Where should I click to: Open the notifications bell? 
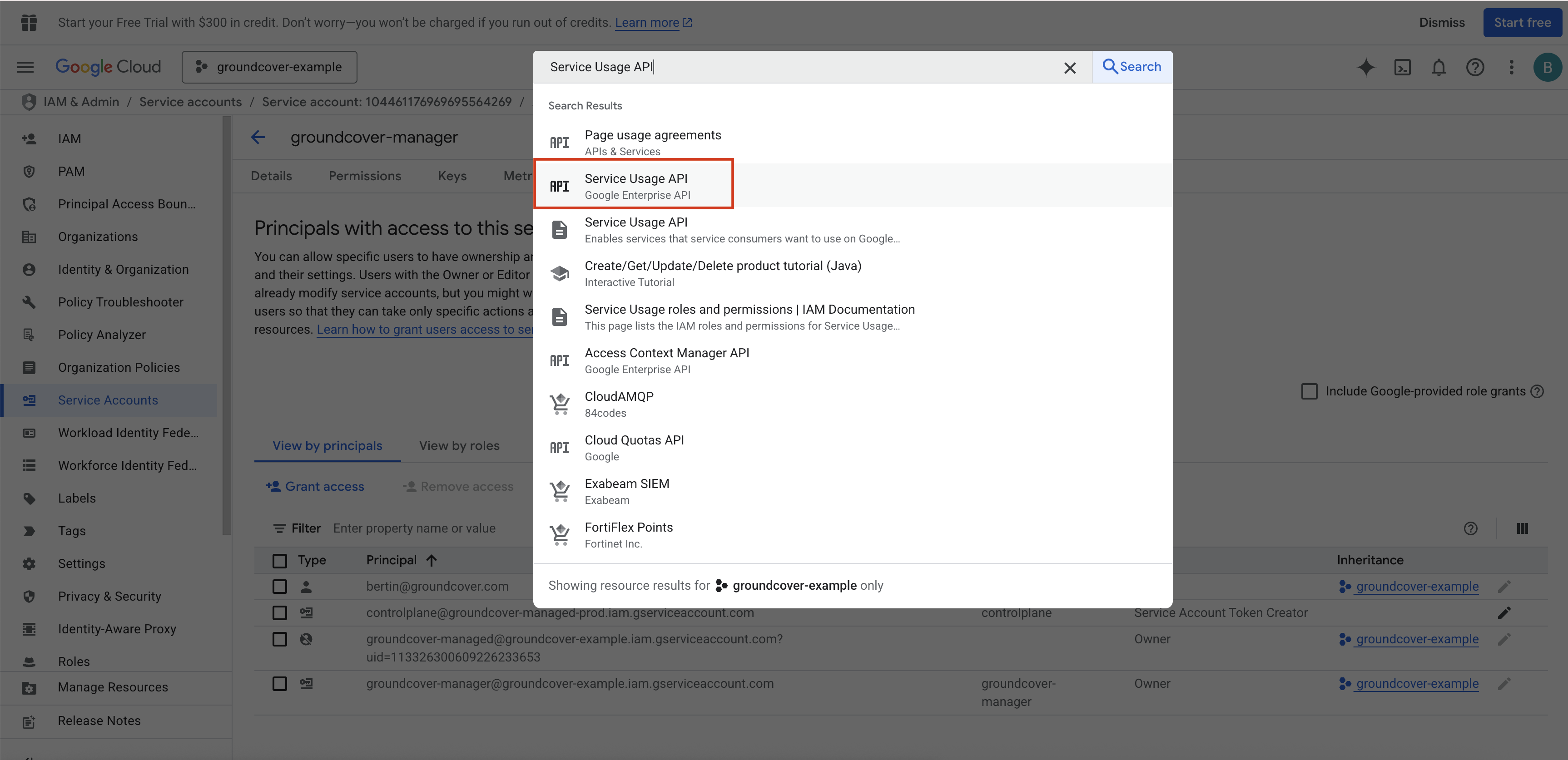1439,67
